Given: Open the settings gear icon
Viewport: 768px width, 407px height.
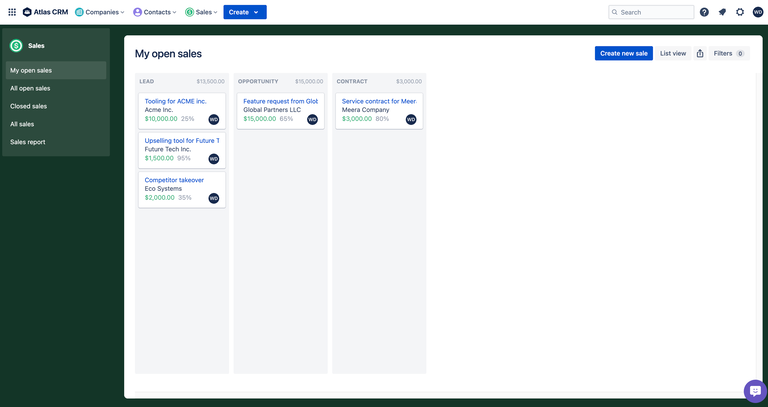Looking at the screenshot, I should (x=740, y=12).
